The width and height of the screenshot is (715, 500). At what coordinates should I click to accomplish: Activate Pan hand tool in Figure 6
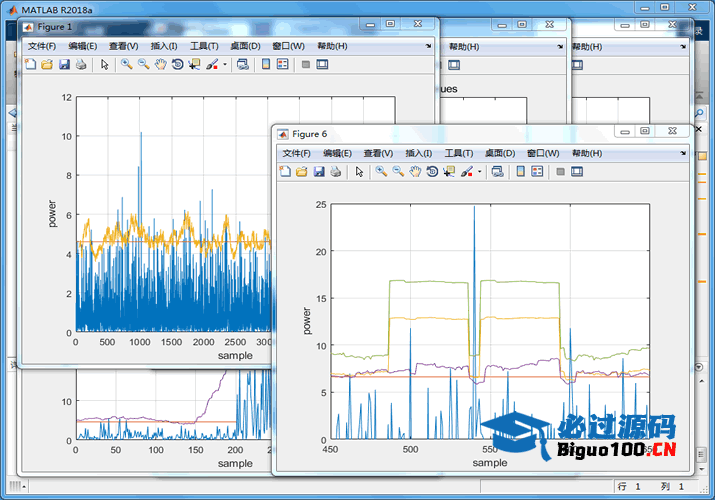(415, 171)
